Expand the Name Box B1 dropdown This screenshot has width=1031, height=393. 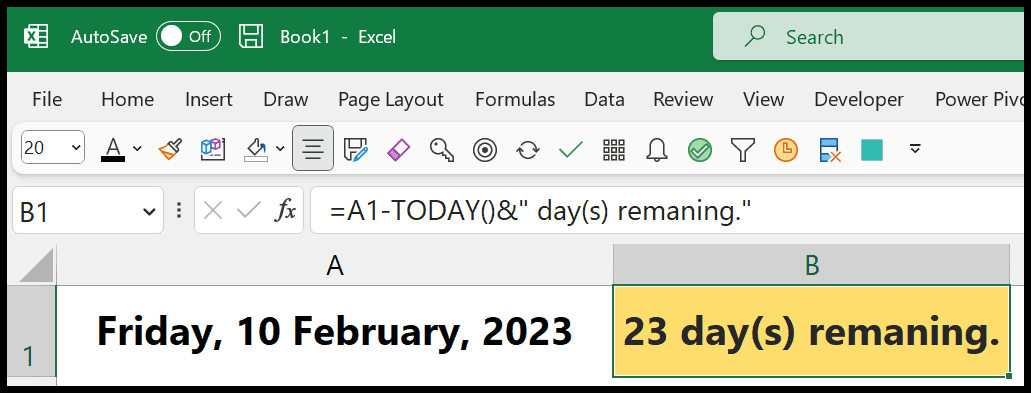coord(149,211)
